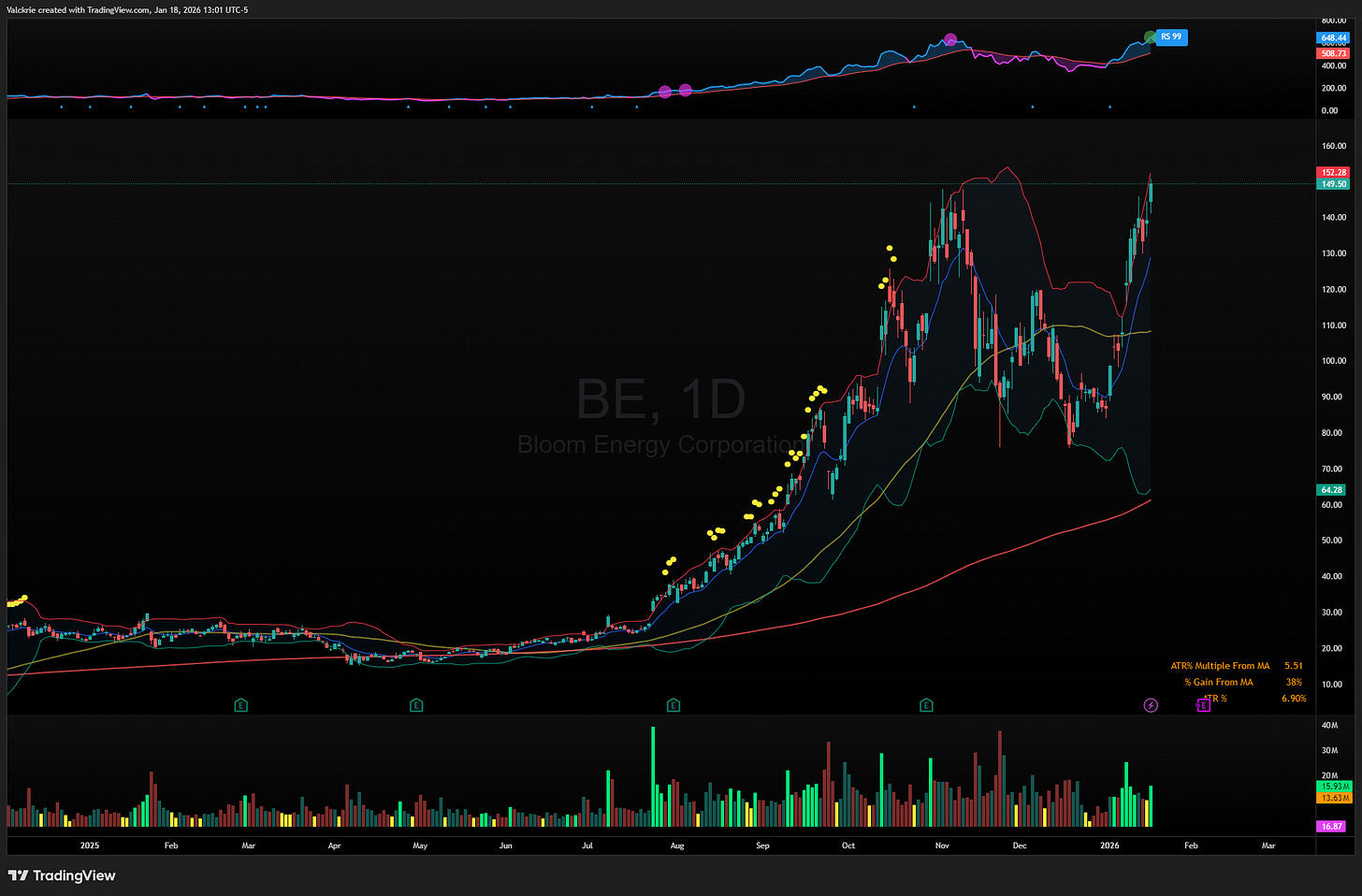The image size is (1362, 896).
Task: Click the 100.00 price axis value
Action: point(1334,361)
